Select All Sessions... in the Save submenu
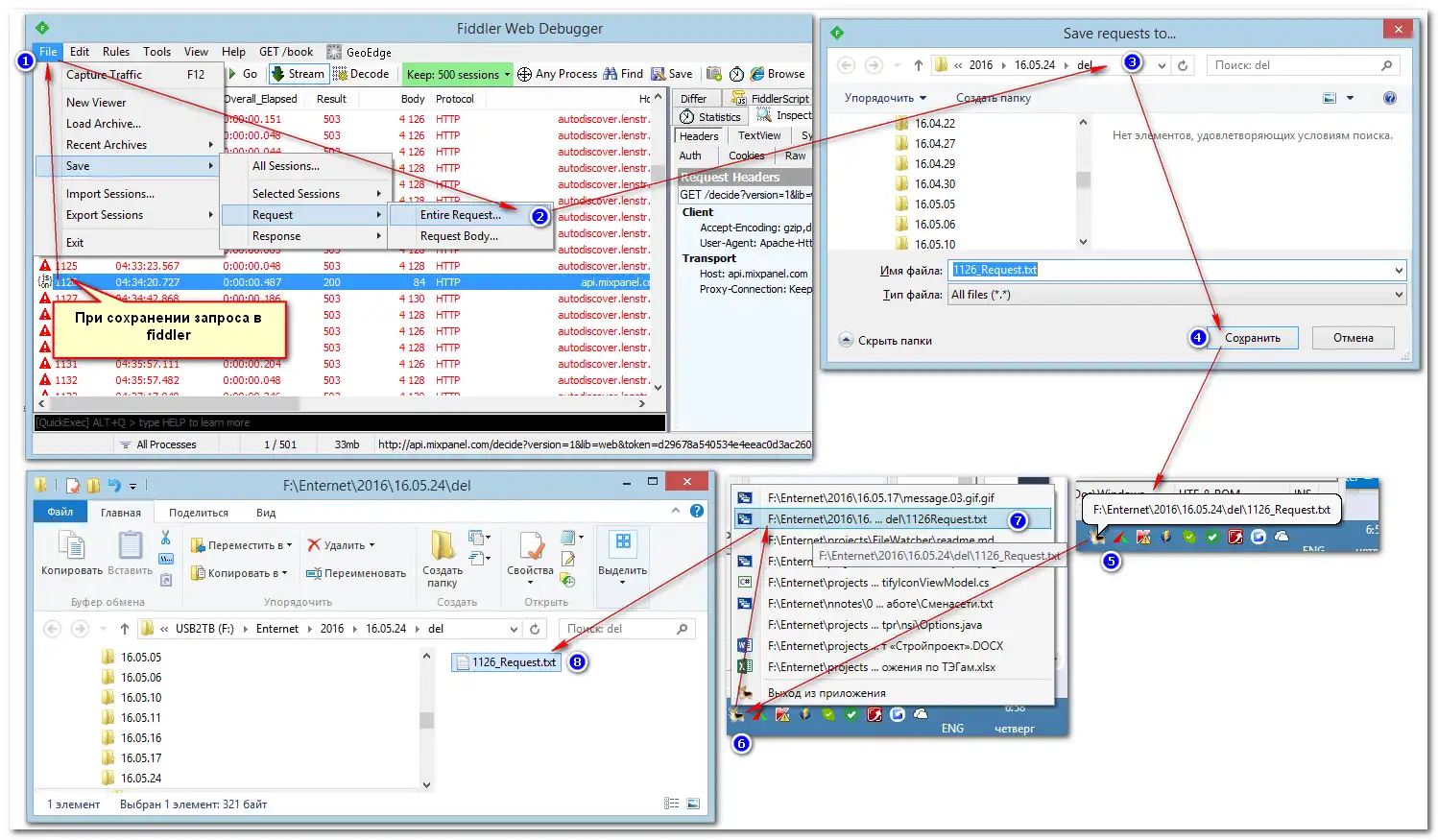1438x840 pixels. 285,166
